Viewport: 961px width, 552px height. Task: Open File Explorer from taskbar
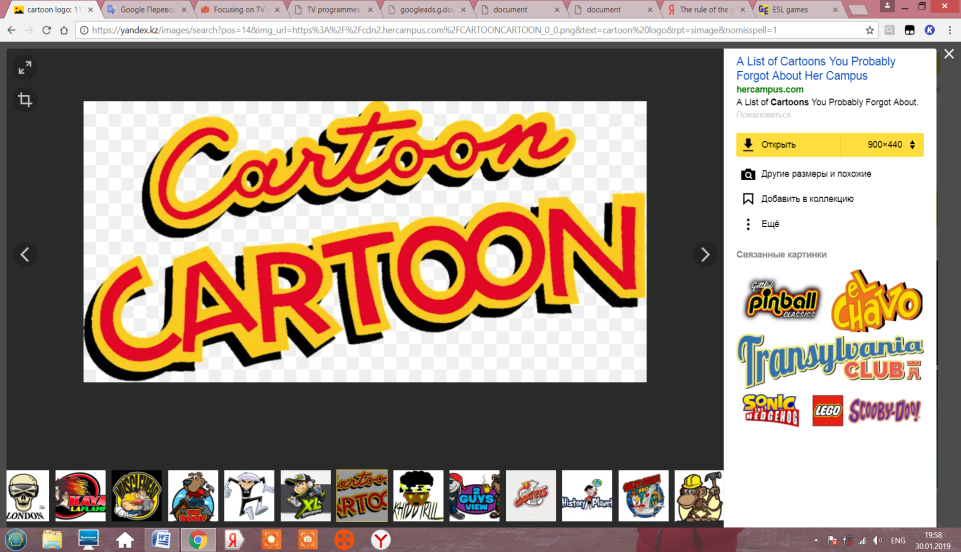(x=52, y=540)
